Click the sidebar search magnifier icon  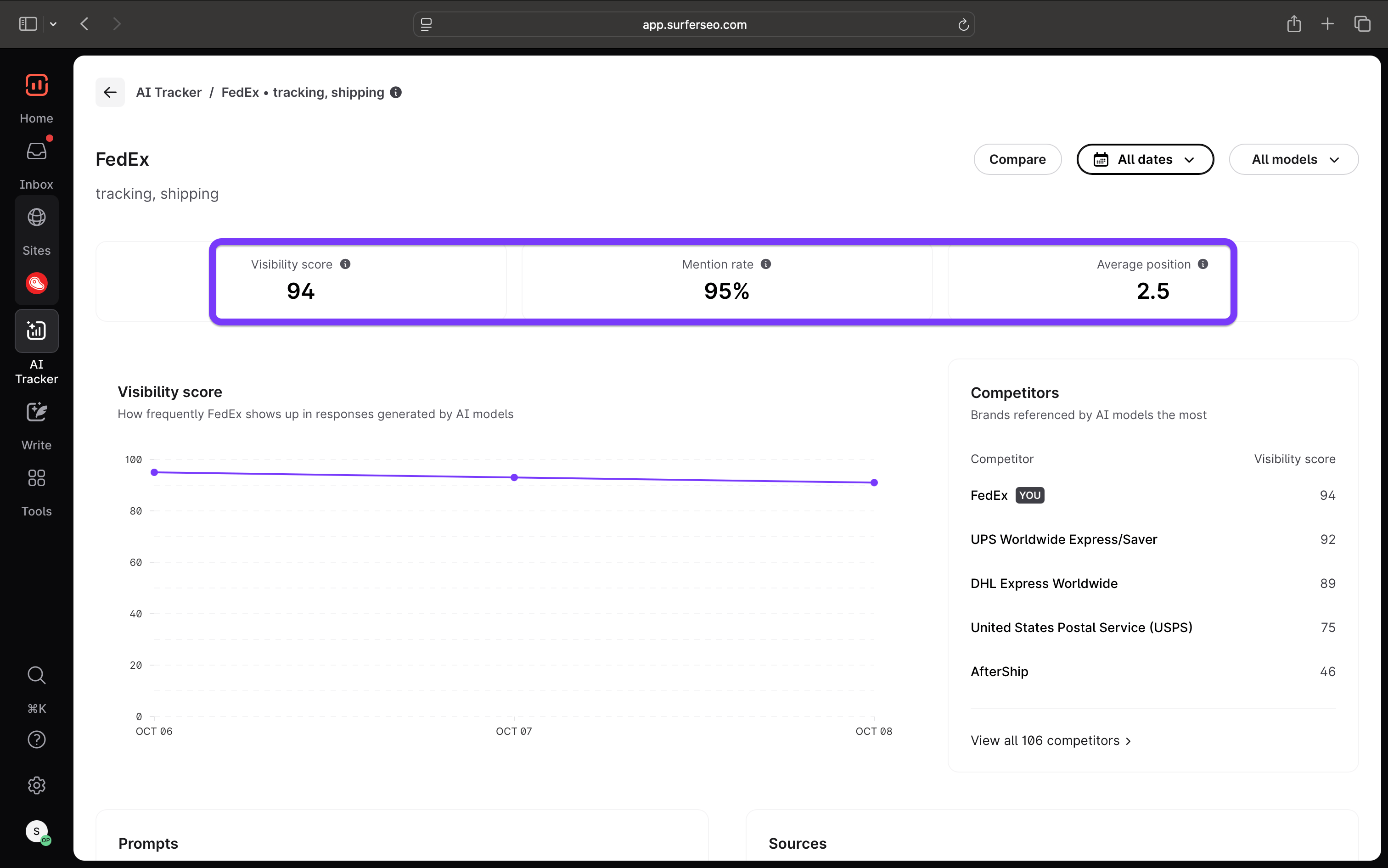click(x=36, y=675)
